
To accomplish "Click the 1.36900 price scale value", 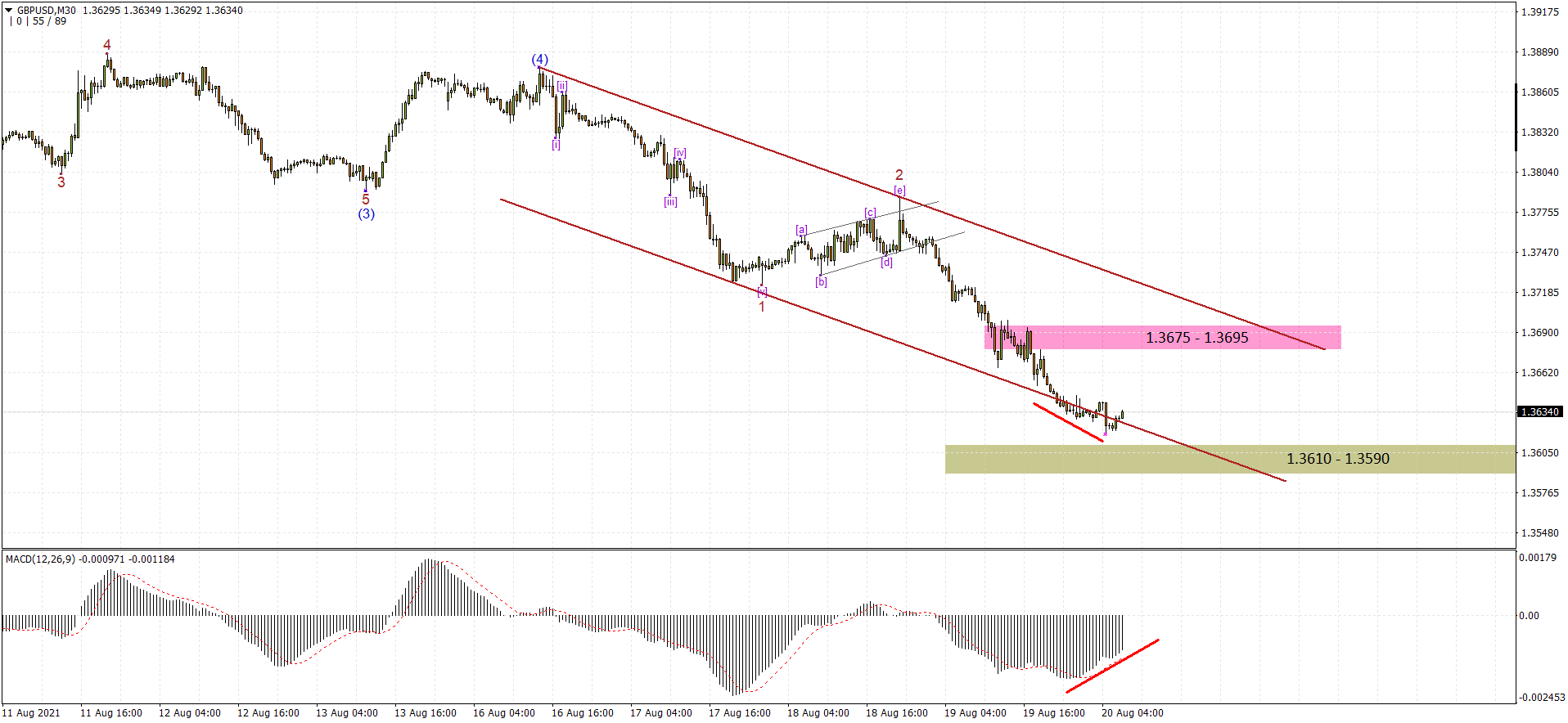I will click(x=1539, y=333).
